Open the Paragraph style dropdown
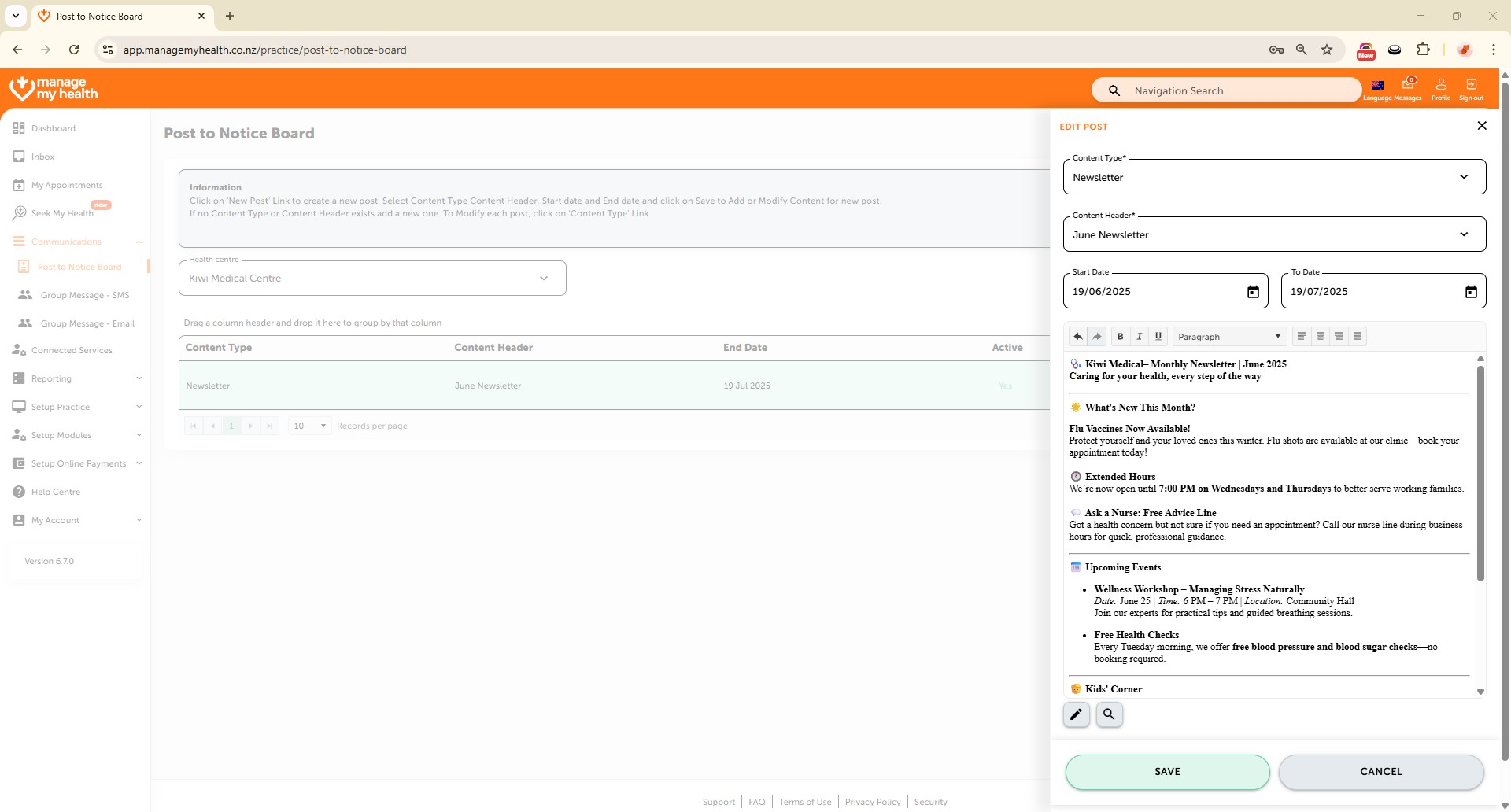Viewport: 1511px width, 812px height. coord(1228,337)
